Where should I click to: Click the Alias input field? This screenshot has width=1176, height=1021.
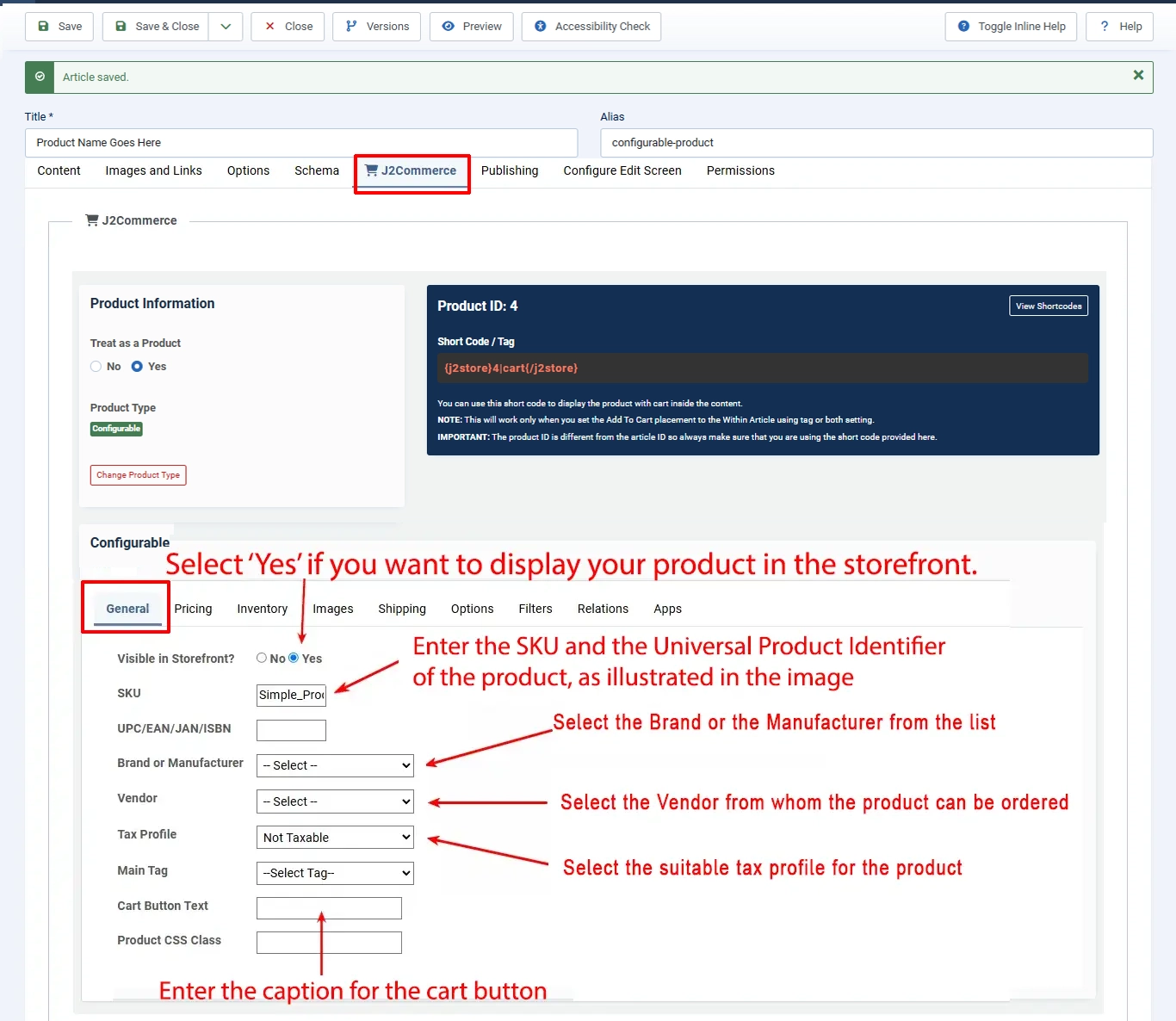pyautogui.click(x=876, y=143)
